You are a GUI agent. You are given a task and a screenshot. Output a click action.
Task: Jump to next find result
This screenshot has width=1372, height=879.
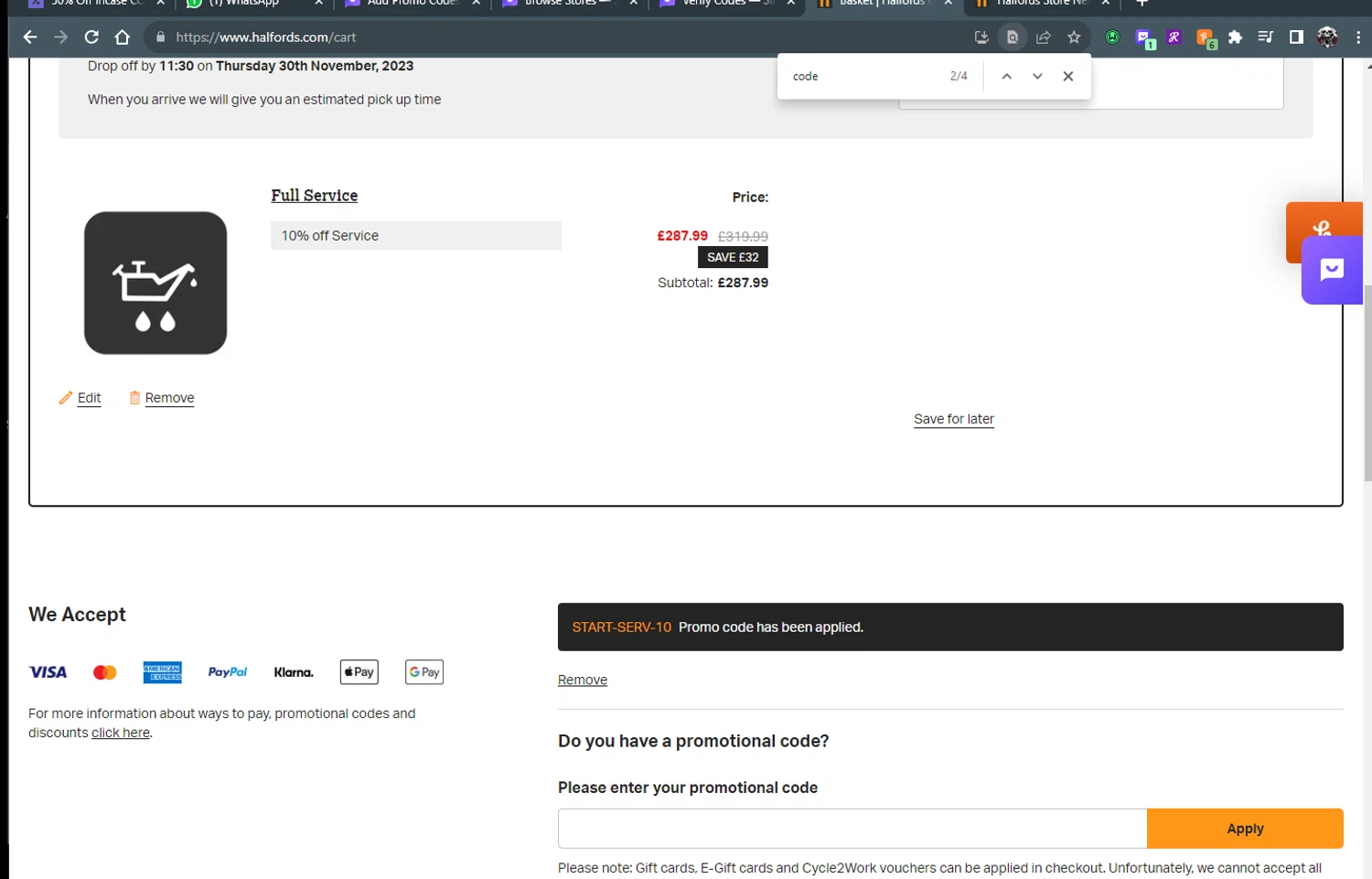pyautogui.click(x=1037, y=77)
